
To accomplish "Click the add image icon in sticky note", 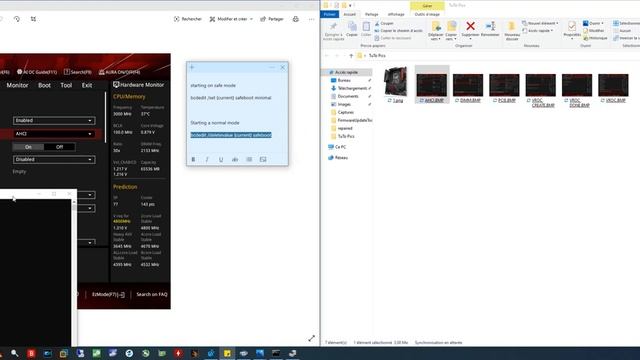I will 263,160.
